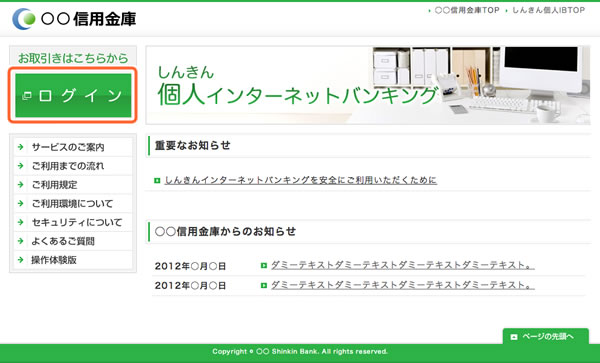Viewport: 600px width, 363px height.
Task: Select セキュリティについて in the sidebar
Action: pos(73,222)
